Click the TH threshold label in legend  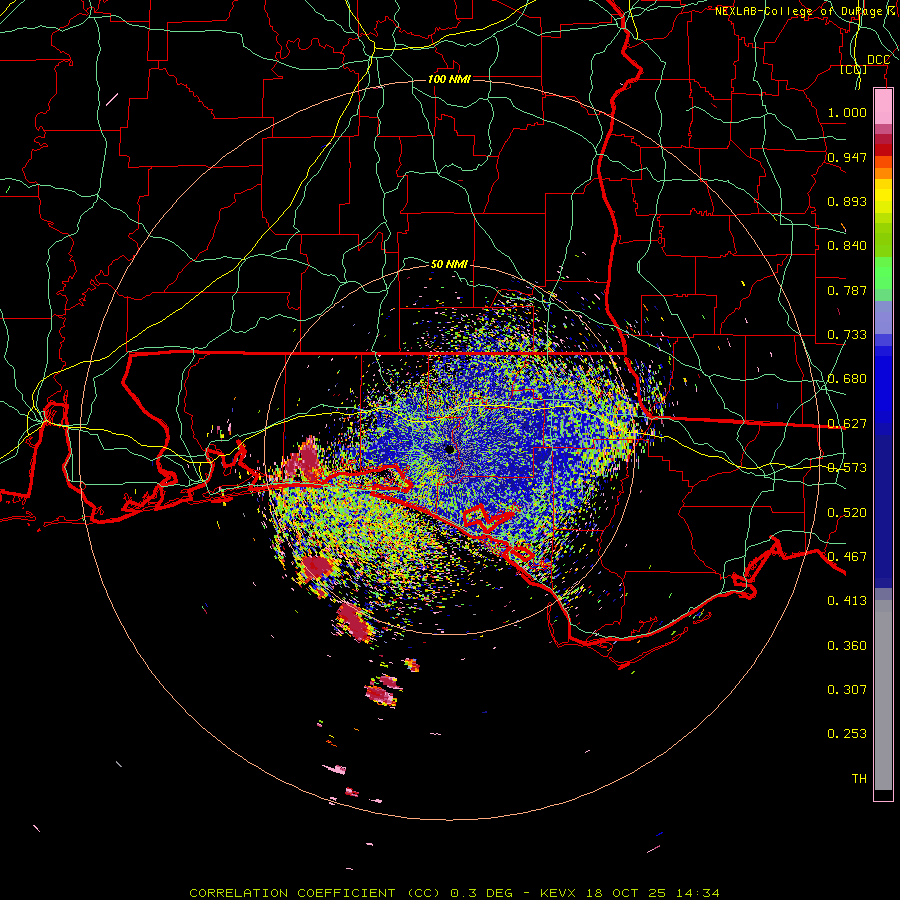pyautogui.click(x=859, y=779)
